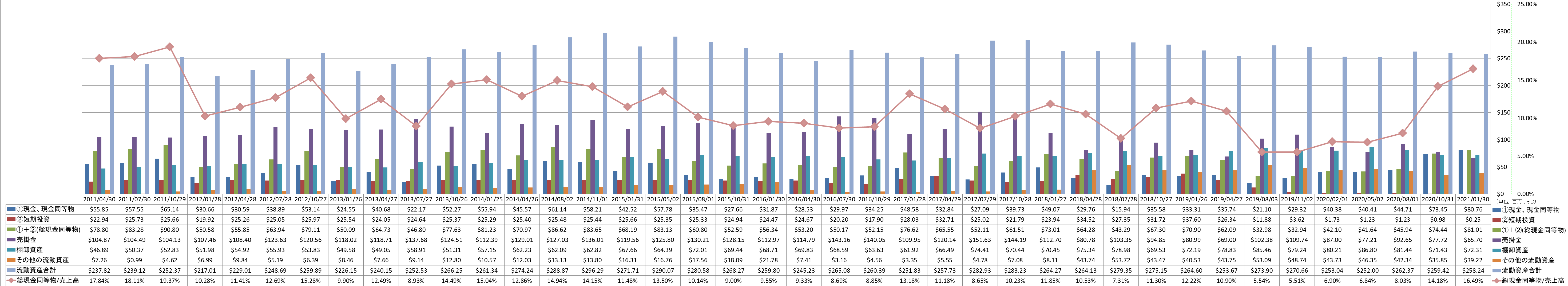Select the 2011/04/30 date column header
The image size is (1568, 286).
tap(99, 199)
